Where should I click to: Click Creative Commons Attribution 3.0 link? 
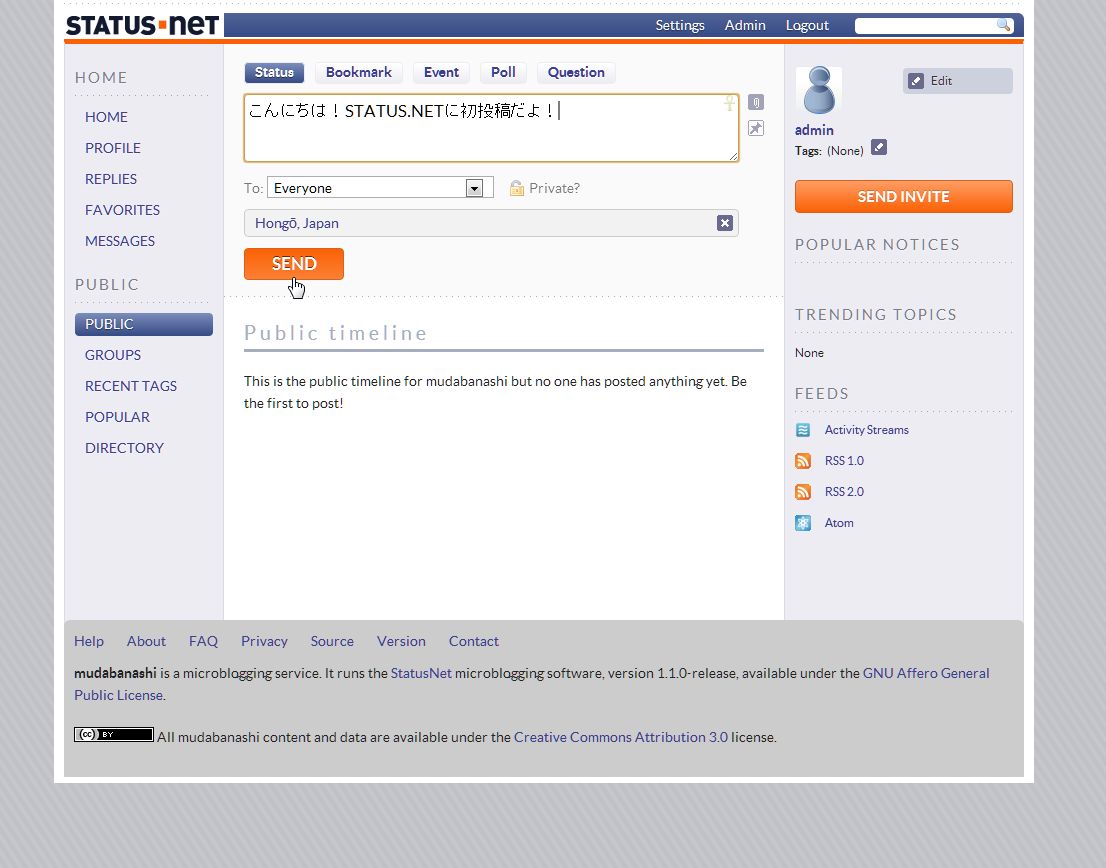(x=621, y=738)
